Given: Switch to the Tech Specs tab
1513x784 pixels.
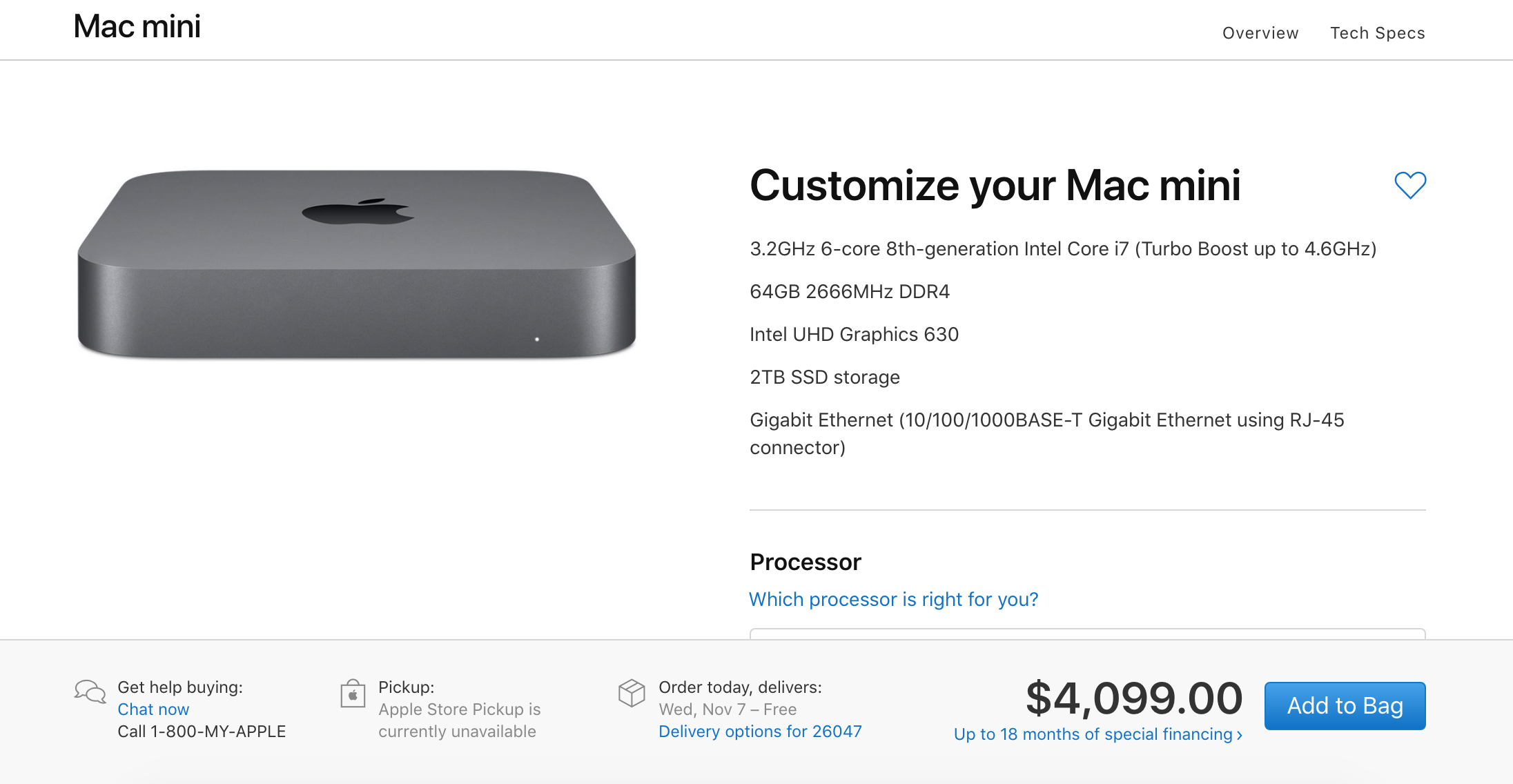Looking at the screenshot, I should [1377, 33].
